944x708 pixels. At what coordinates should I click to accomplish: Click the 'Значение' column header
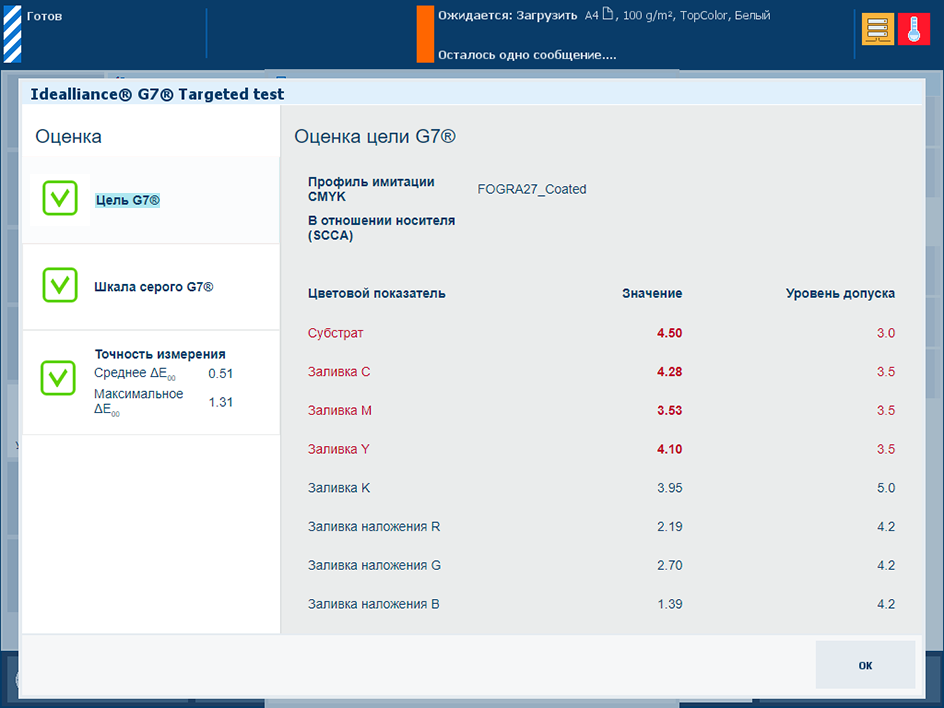click(x=652, y=293)
